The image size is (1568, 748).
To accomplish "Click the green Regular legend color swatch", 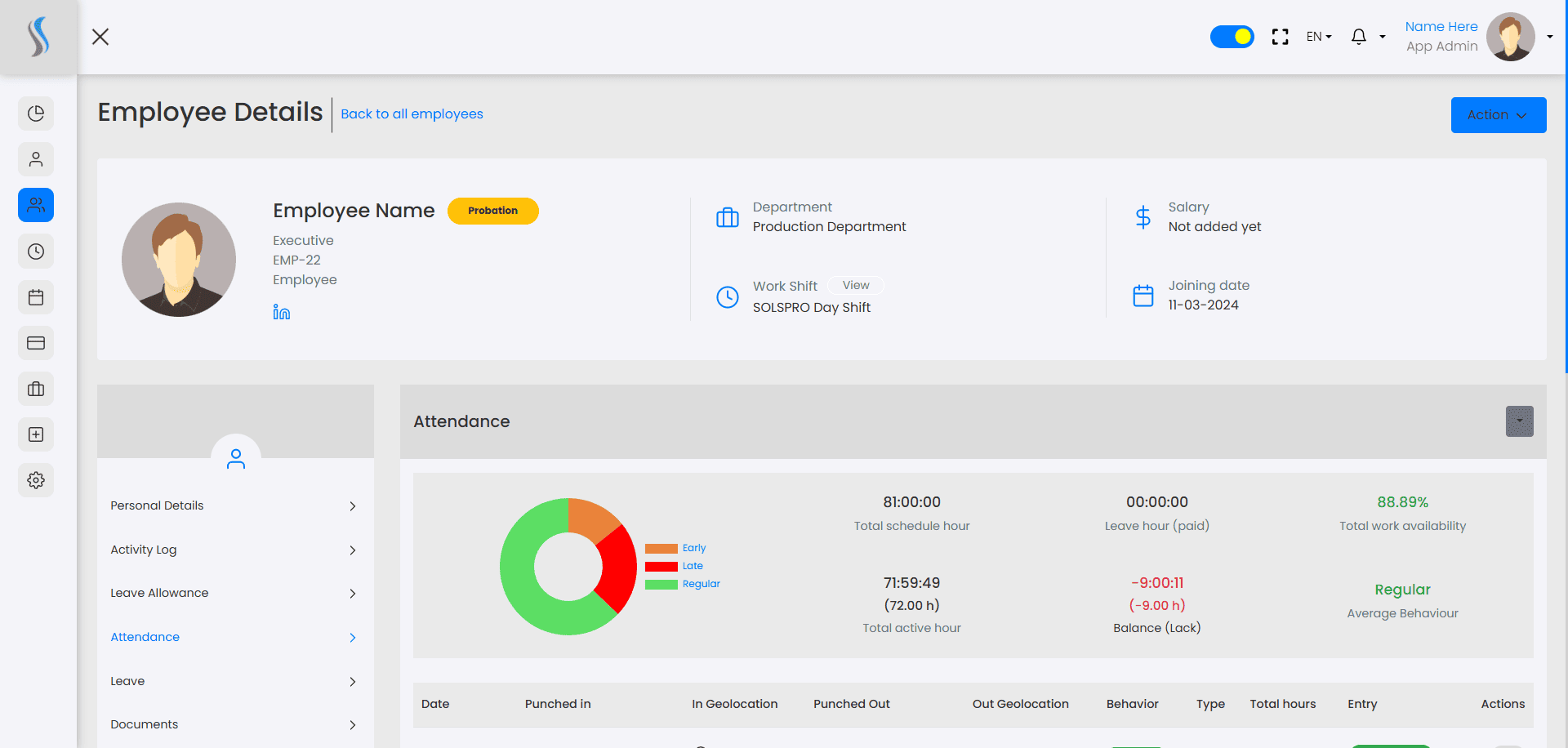I will coord(661,584).
